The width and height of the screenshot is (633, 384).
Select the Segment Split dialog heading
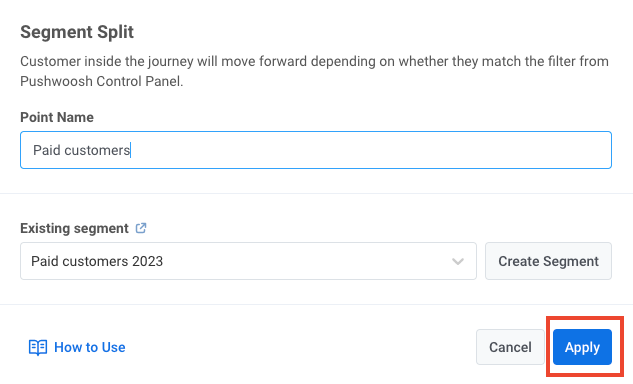77,32
